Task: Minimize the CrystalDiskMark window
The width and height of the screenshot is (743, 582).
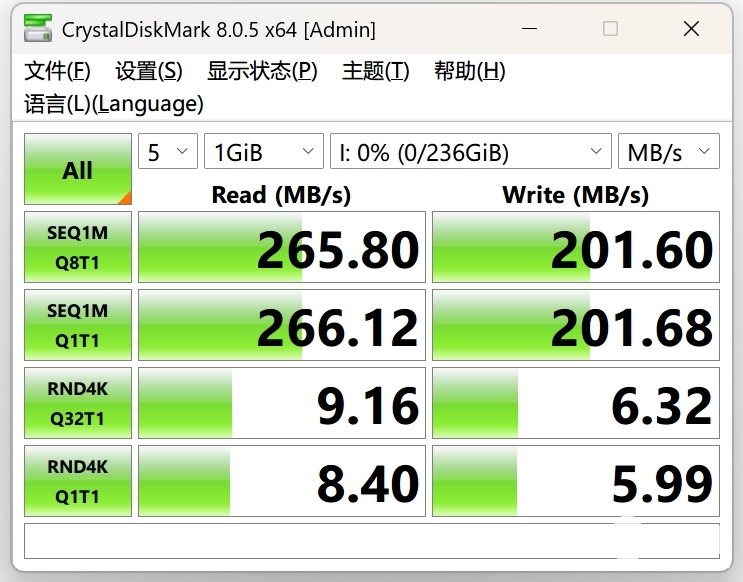Action: [529, 29]
